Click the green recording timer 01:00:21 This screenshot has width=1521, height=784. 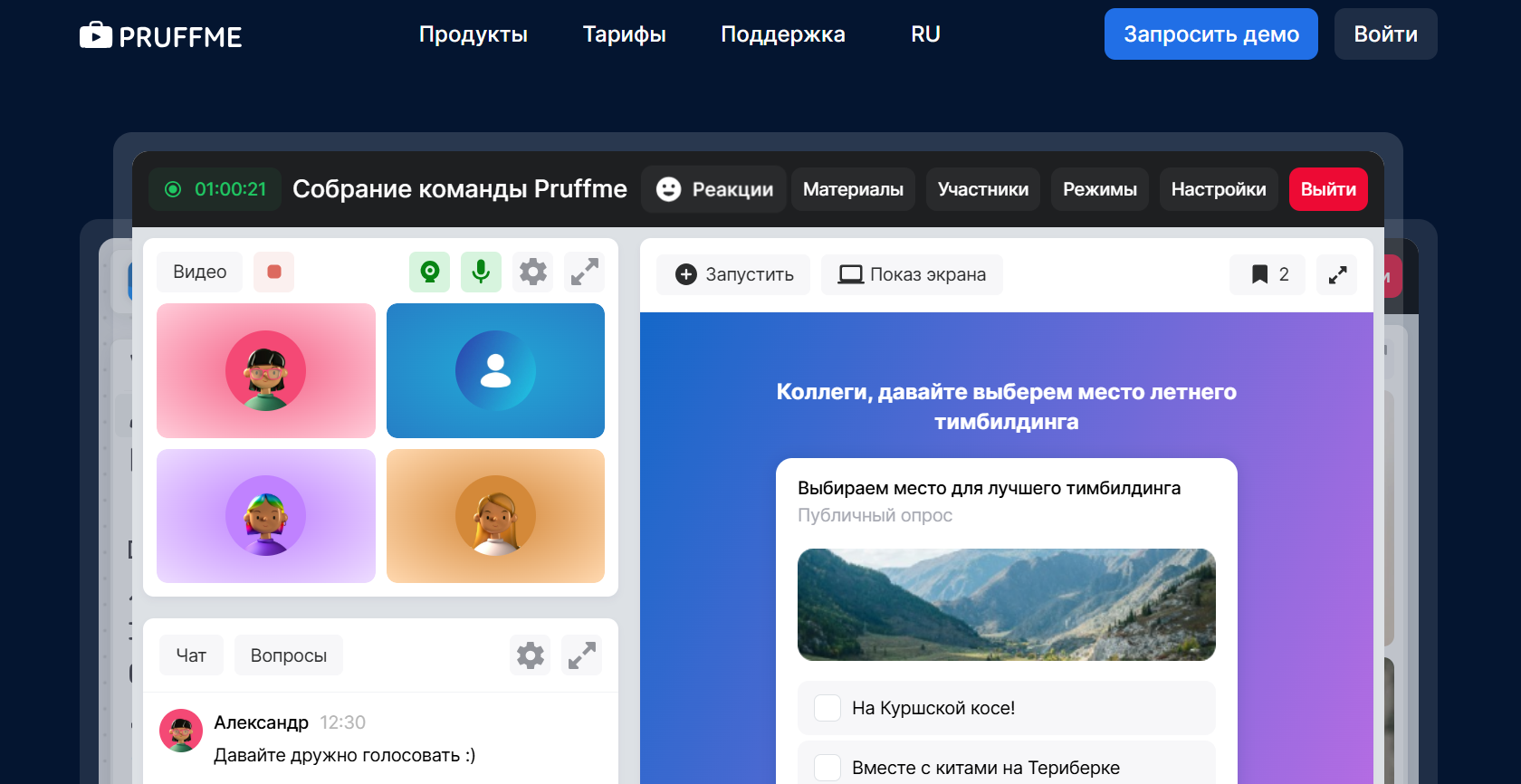(215, 189)
